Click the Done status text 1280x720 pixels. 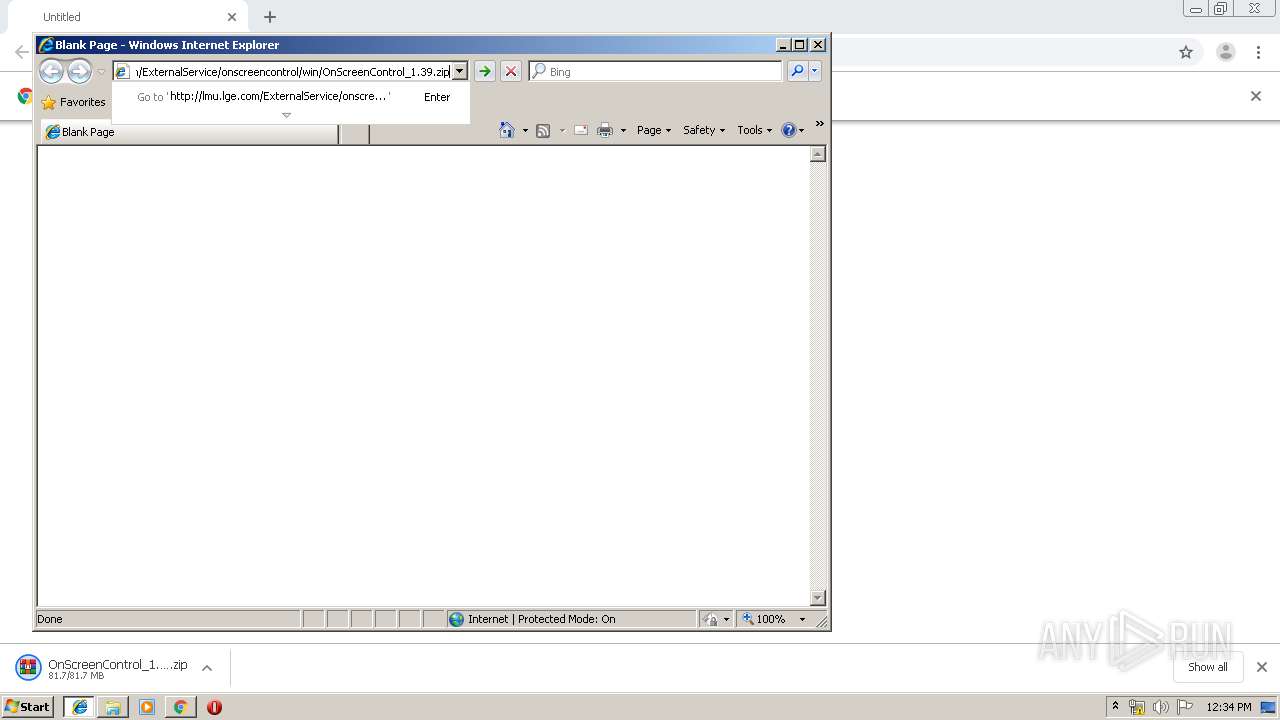tap(50, 619)
